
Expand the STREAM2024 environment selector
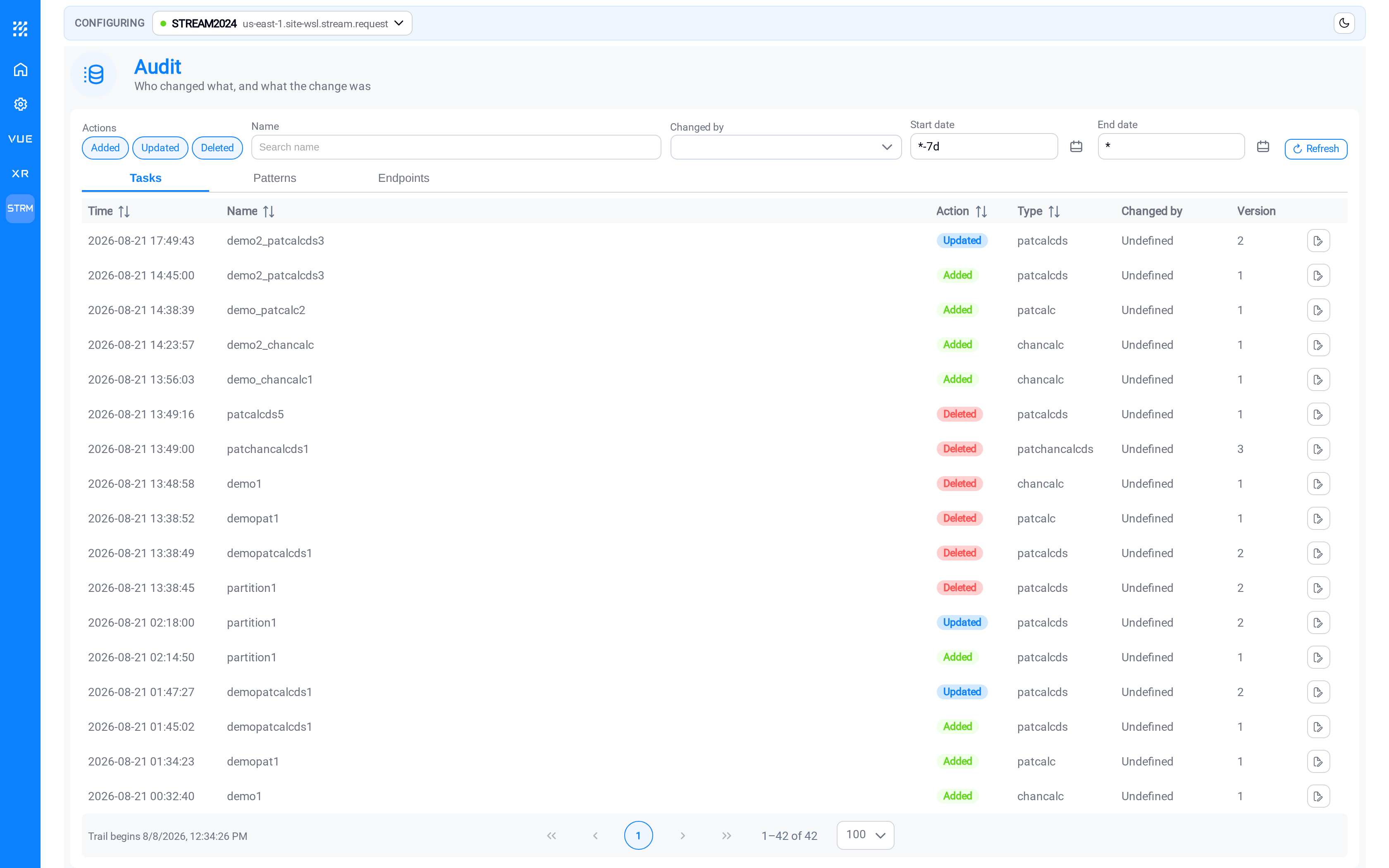point(282,24)
